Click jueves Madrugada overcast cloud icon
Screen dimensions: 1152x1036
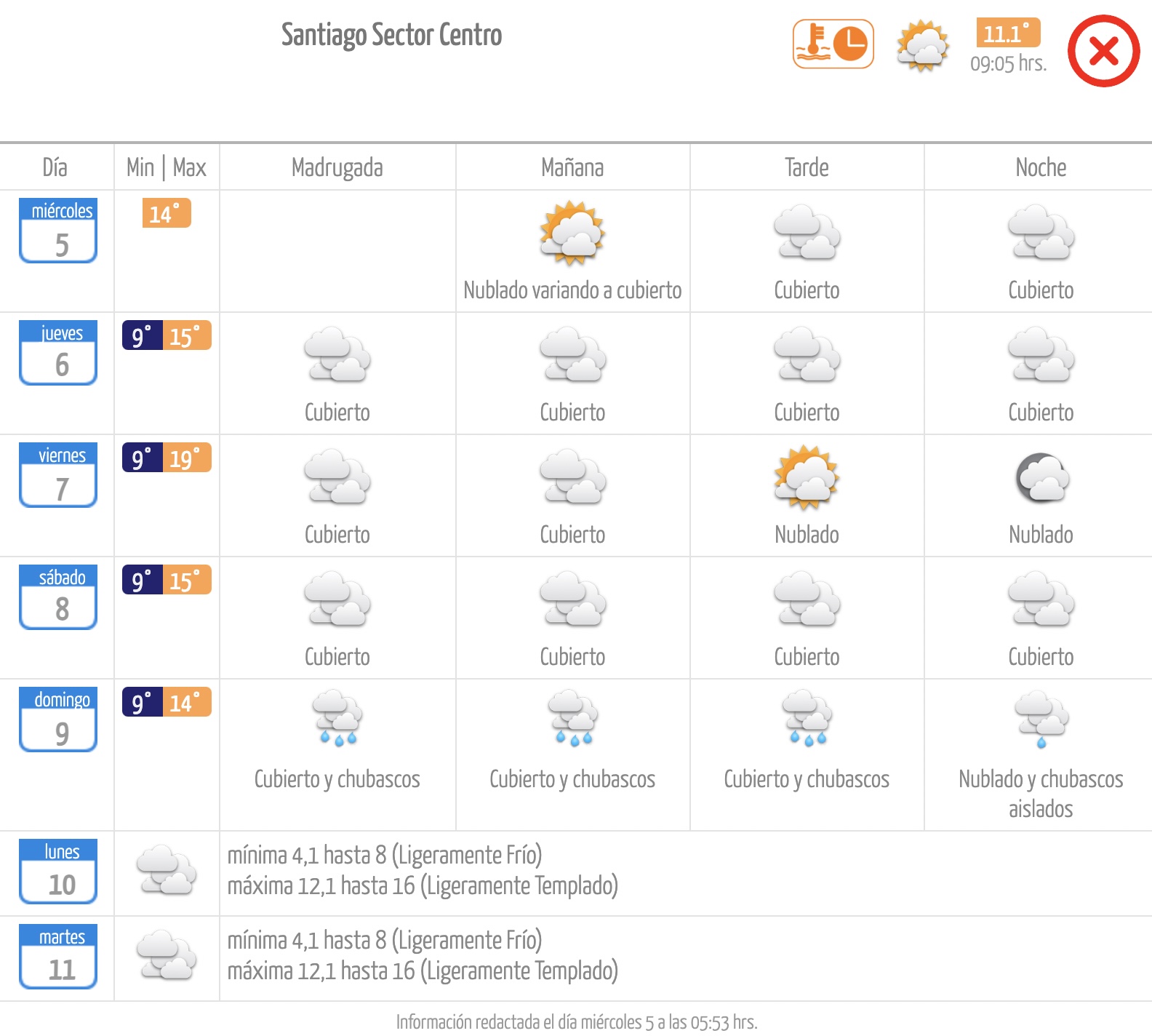point(337,355)
